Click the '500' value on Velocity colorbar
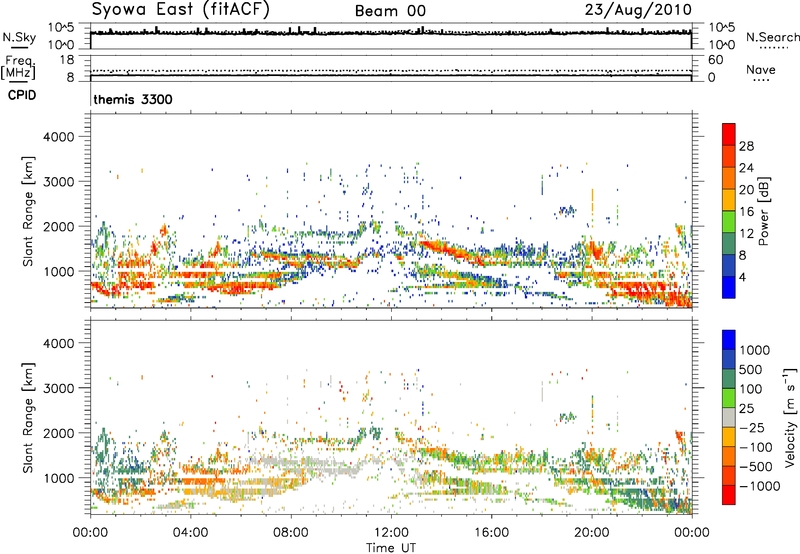This screenshot has height=554, width=800. tap(751, 370)
